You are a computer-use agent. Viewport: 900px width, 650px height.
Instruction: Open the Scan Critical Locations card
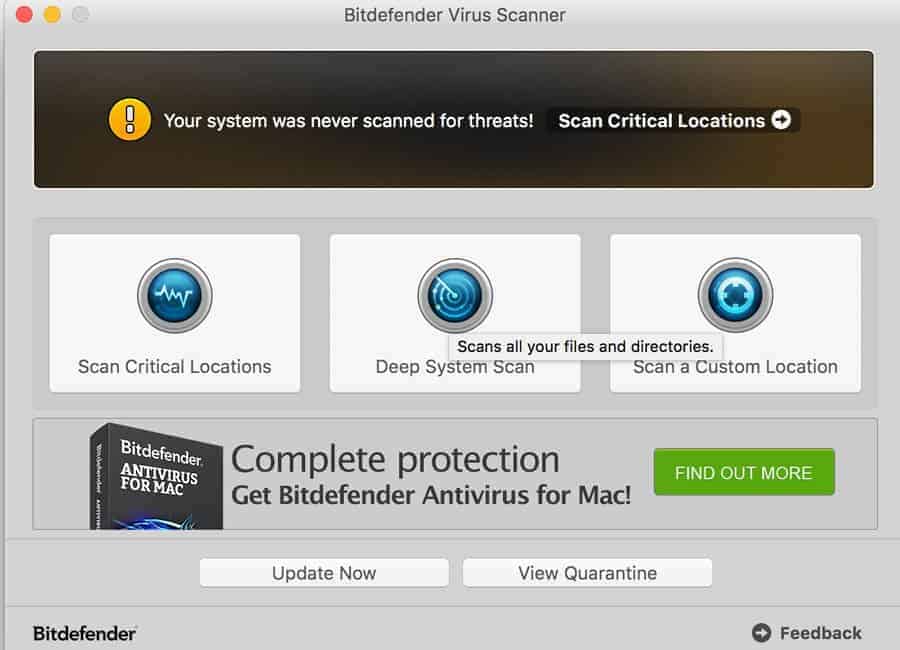(174, 313)
